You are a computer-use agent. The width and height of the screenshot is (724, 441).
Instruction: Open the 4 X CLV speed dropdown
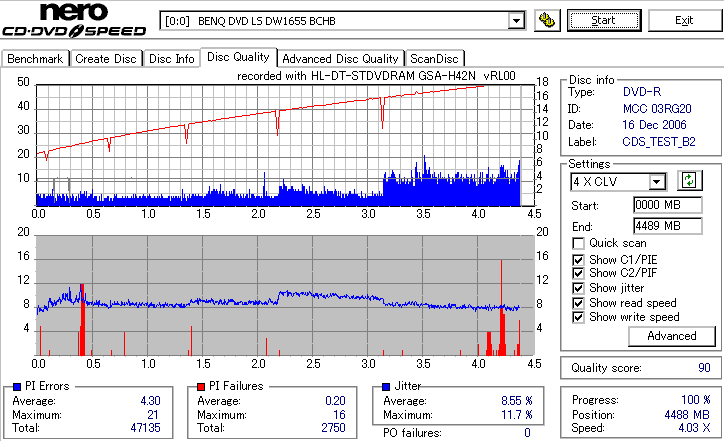click(656, 182)
